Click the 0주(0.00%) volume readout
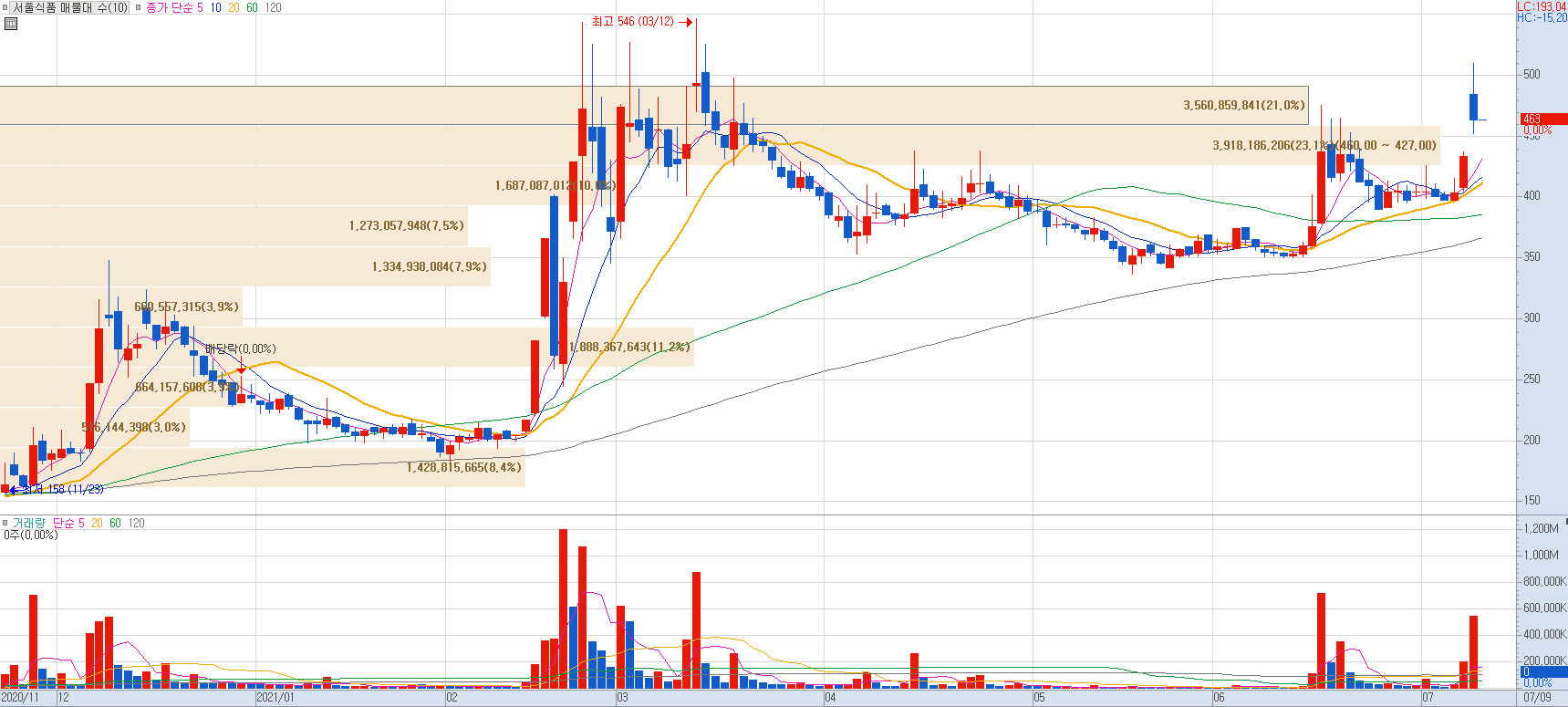 [x=30, y=535]
